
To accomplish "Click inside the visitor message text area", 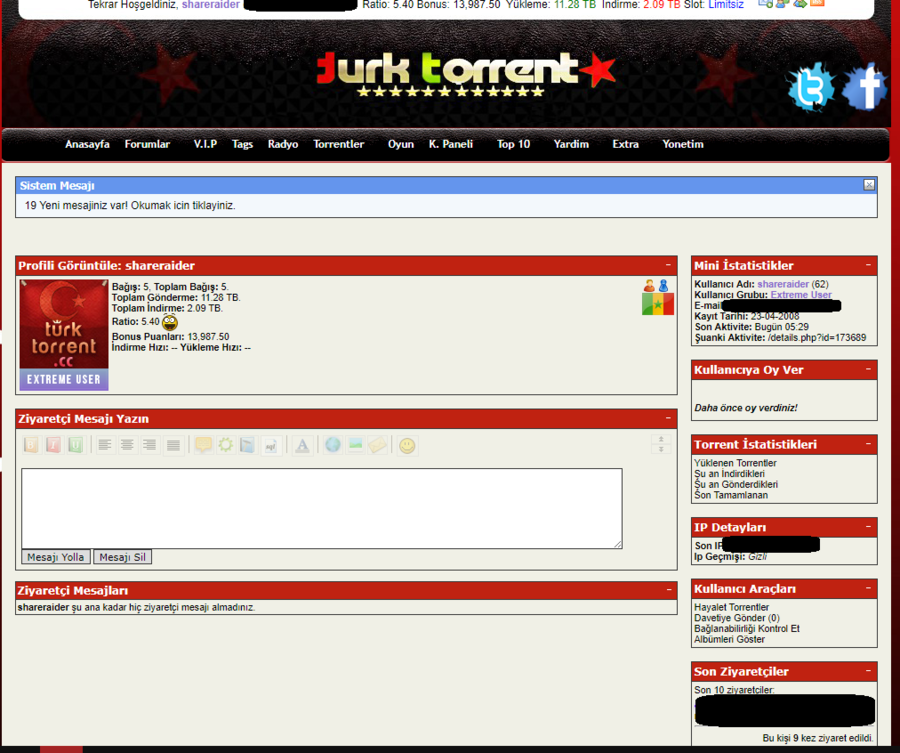I will coord(322,508).
